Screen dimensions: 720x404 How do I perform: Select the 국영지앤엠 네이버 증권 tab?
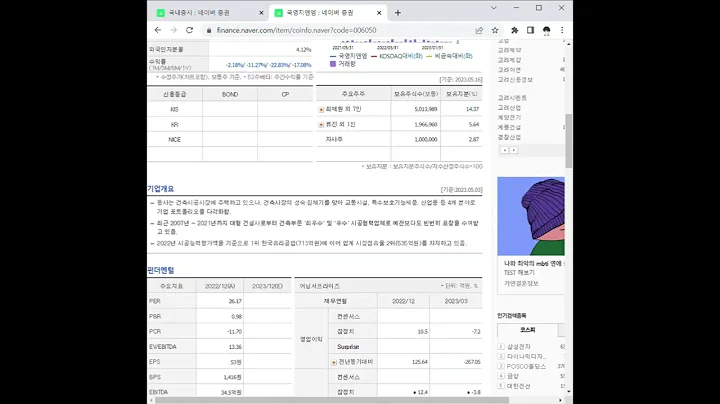click(328, 13)
